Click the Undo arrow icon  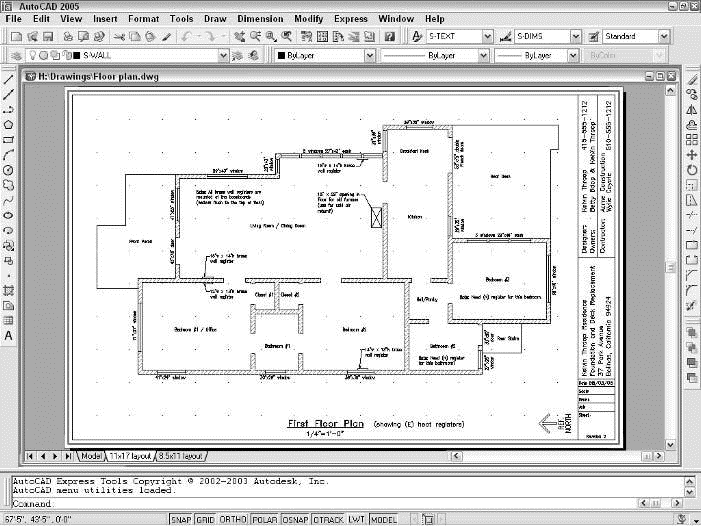tap(186, 37)
